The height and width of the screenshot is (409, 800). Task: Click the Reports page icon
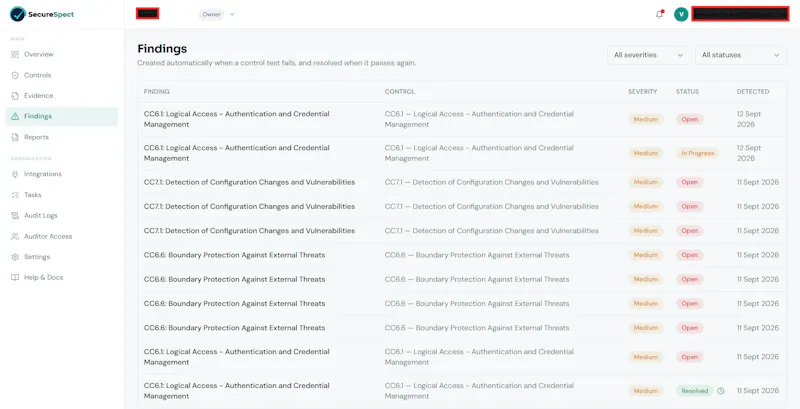click(15, 137)
